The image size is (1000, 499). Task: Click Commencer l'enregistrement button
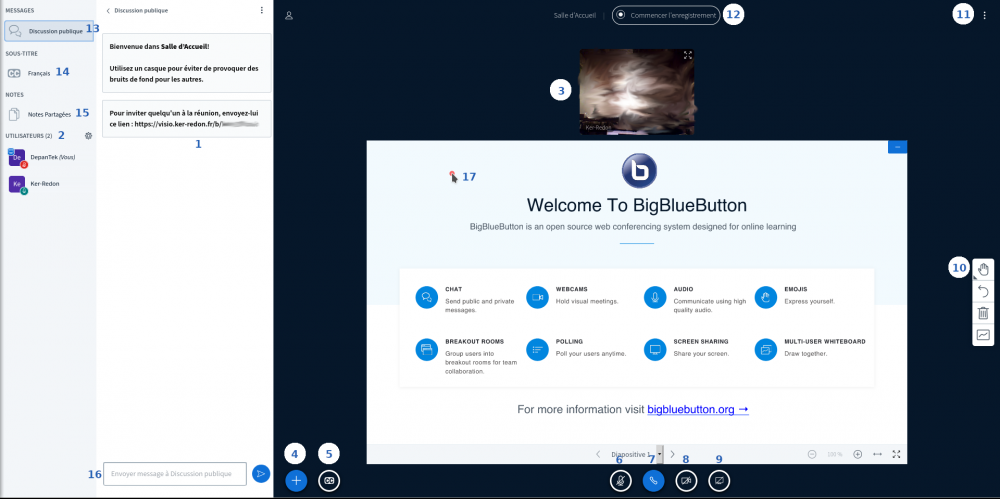[665, 15]
